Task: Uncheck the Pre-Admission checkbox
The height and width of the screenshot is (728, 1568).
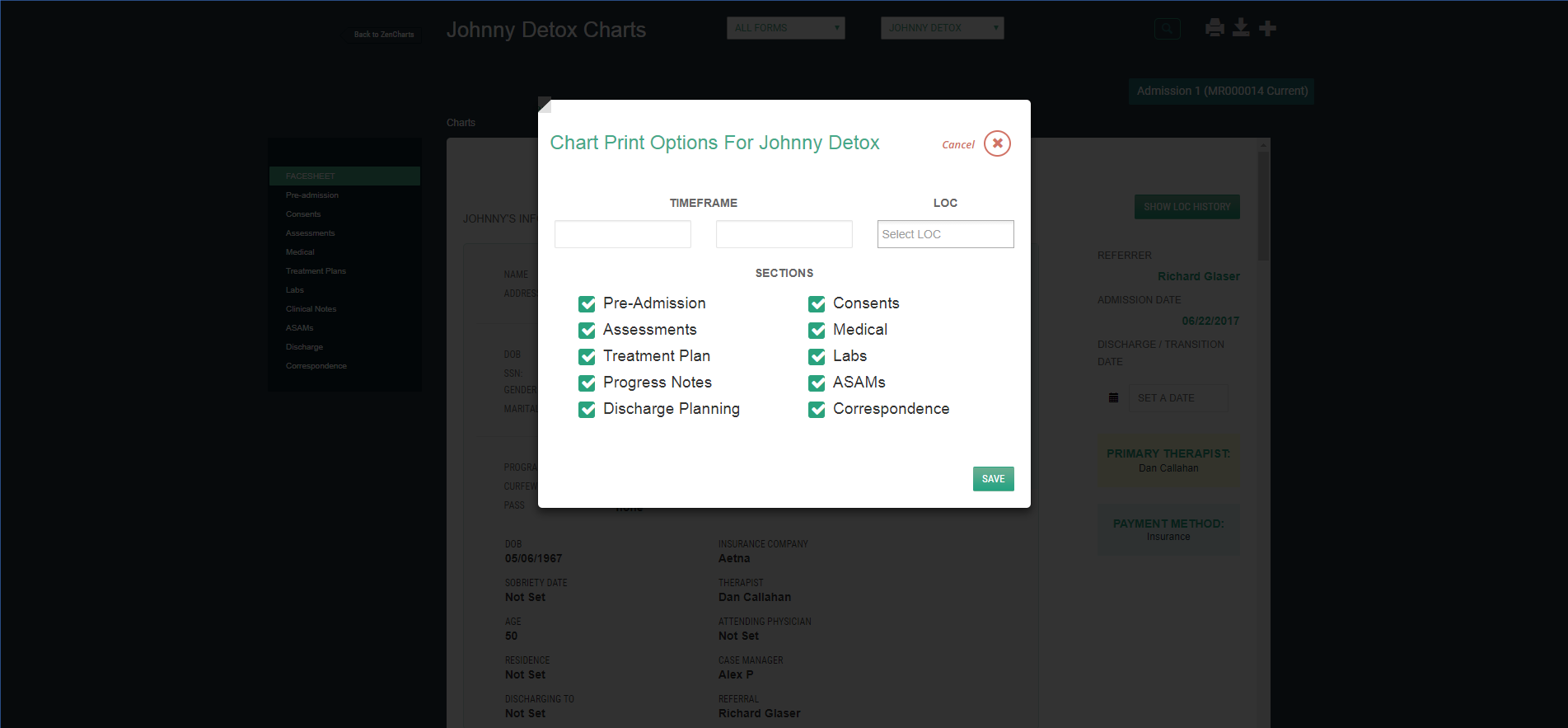Action: (587, 304)
